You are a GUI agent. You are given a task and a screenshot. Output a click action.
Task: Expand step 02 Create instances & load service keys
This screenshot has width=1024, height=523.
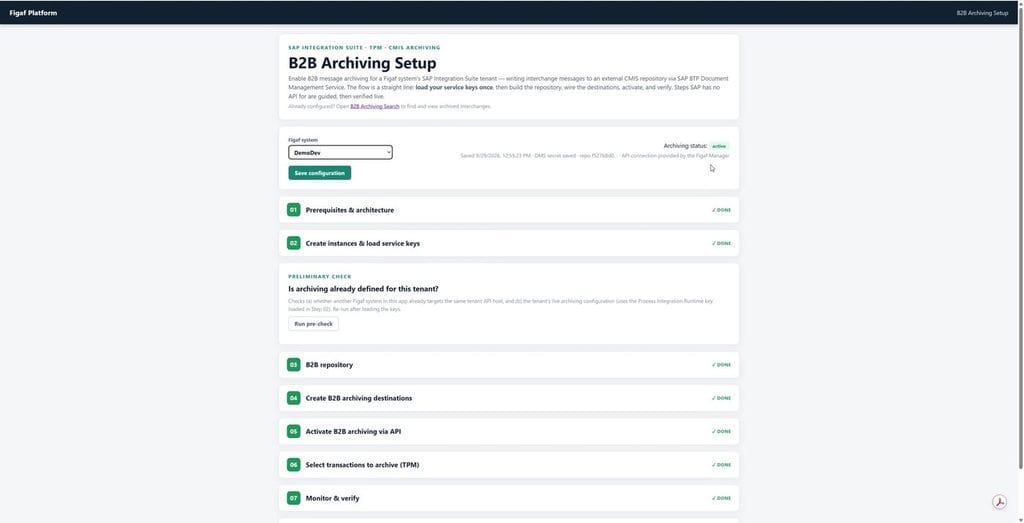point(509,243)
